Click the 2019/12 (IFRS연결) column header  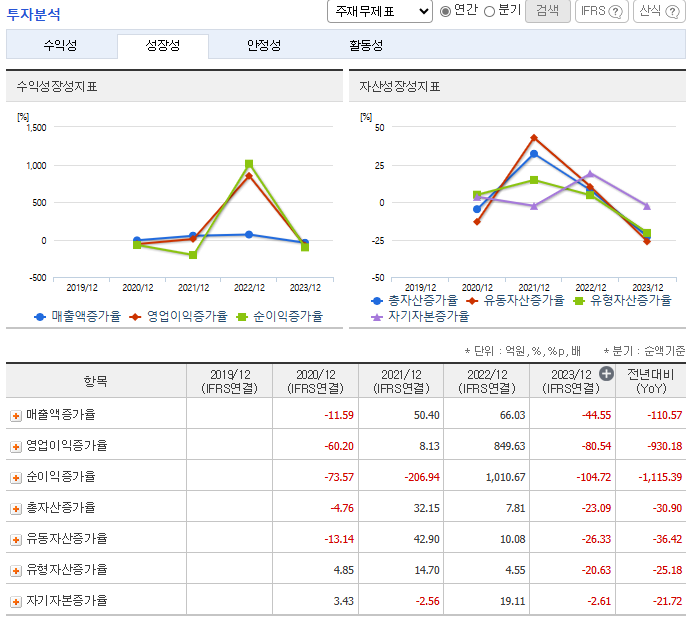[230, 381]
